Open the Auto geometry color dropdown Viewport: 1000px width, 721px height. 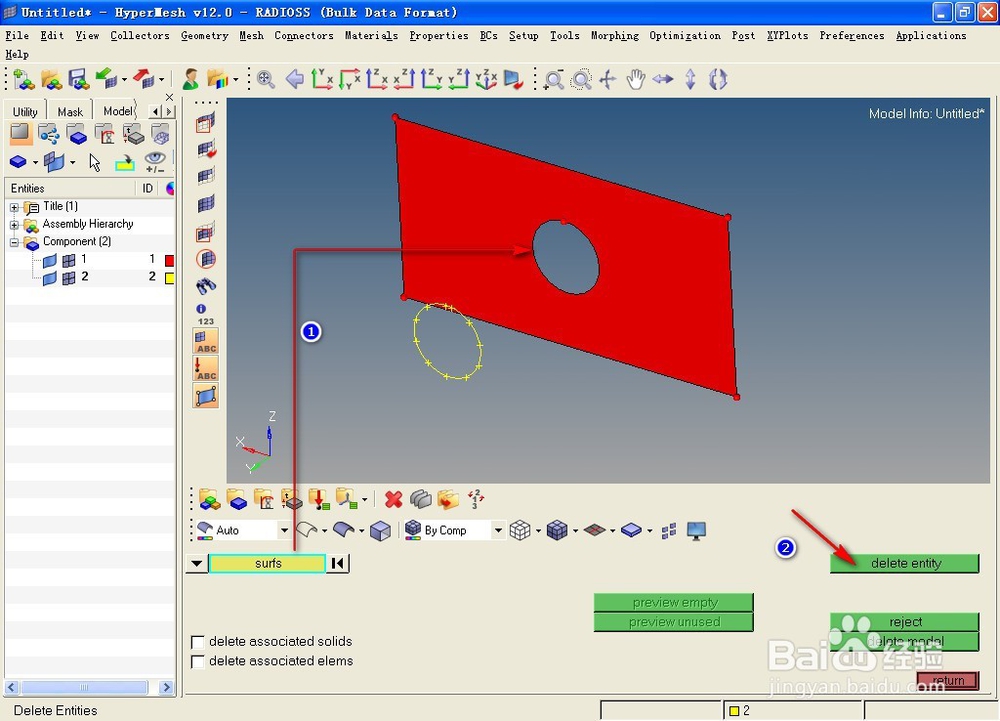pos(284,530)
